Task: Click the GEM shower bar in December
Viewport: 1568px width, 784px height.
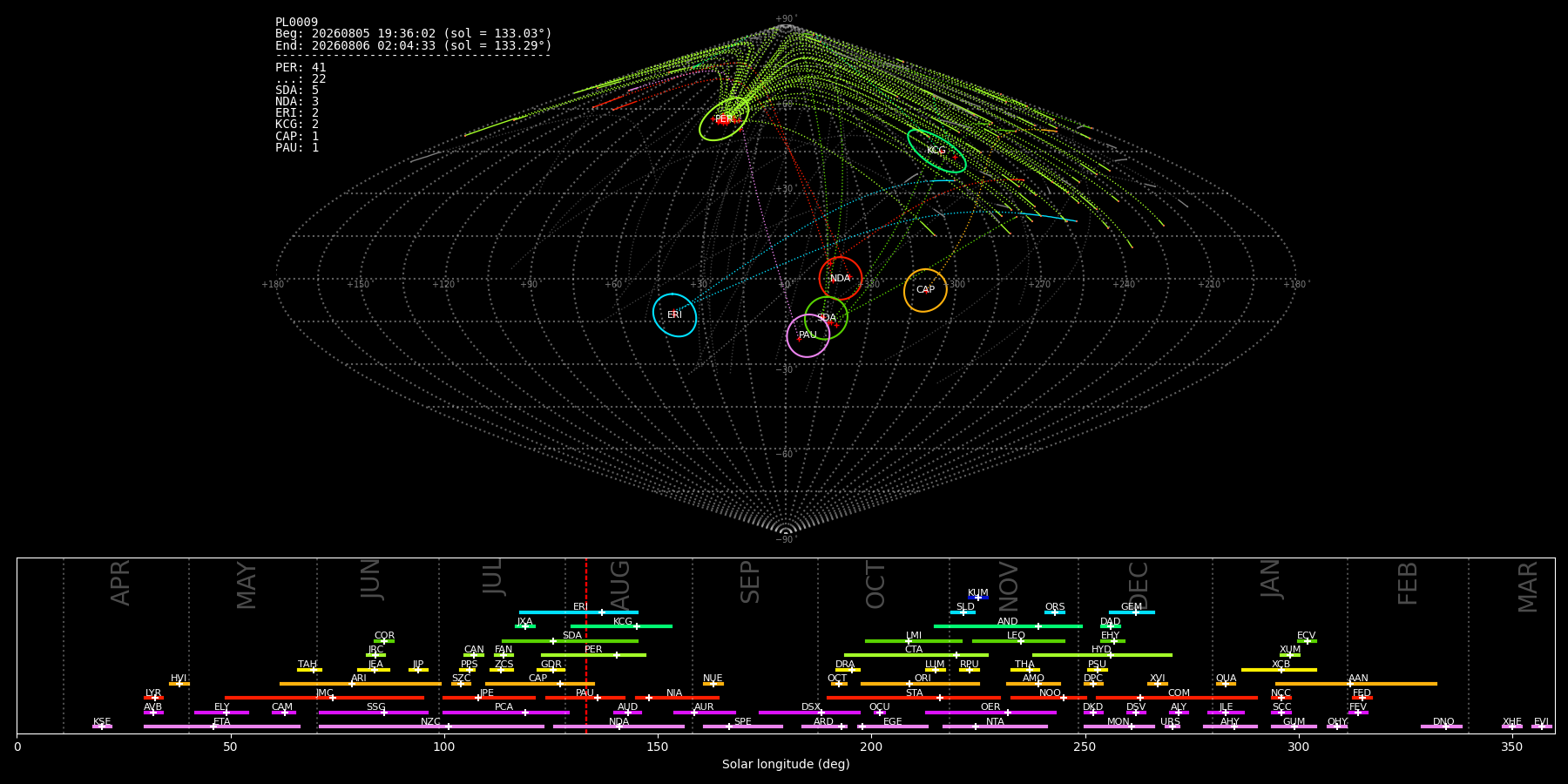Action: [x=1132, y=612]
